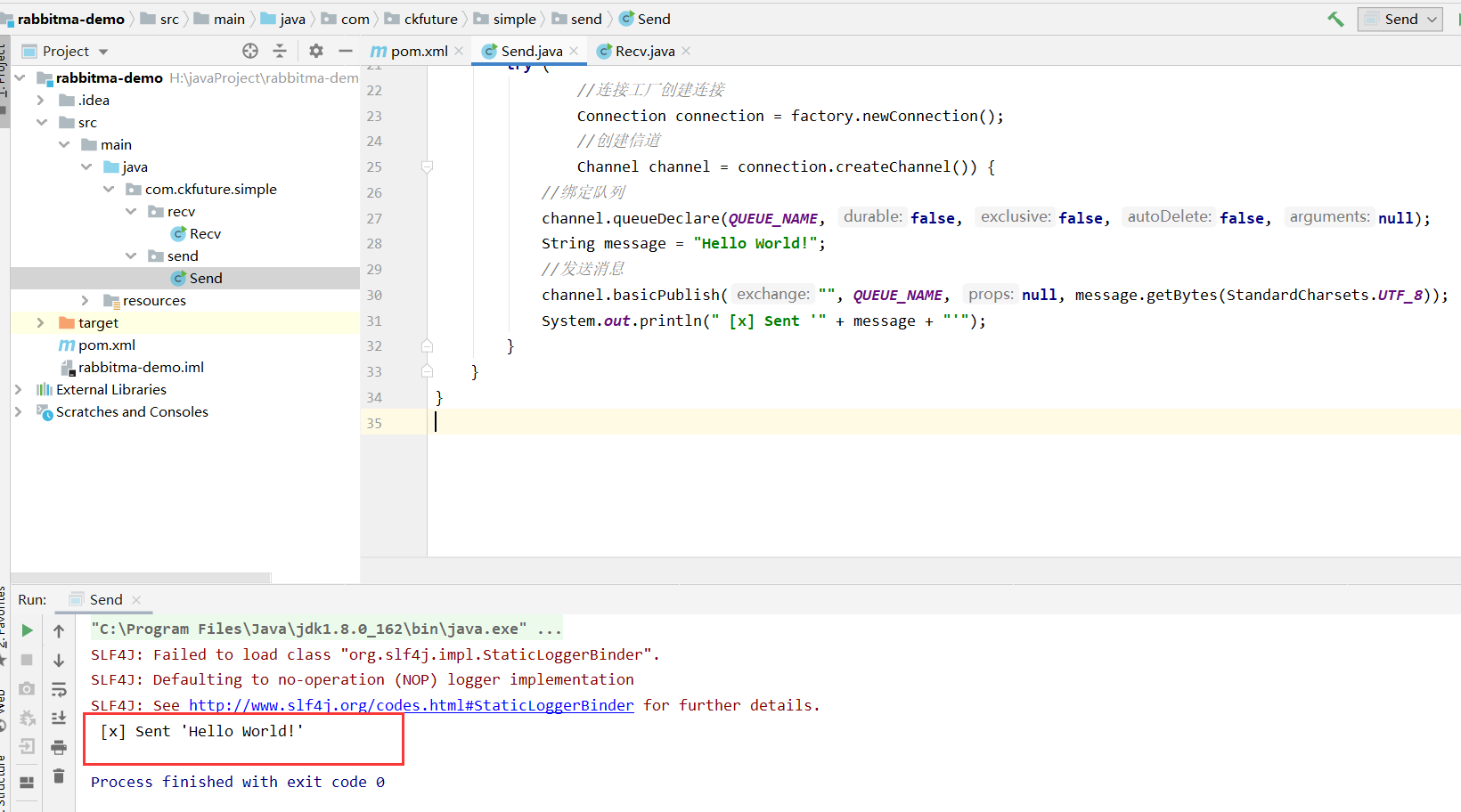Open the Project view dropdown
This screenshot has width=1461, height=812.
(65, 51)
